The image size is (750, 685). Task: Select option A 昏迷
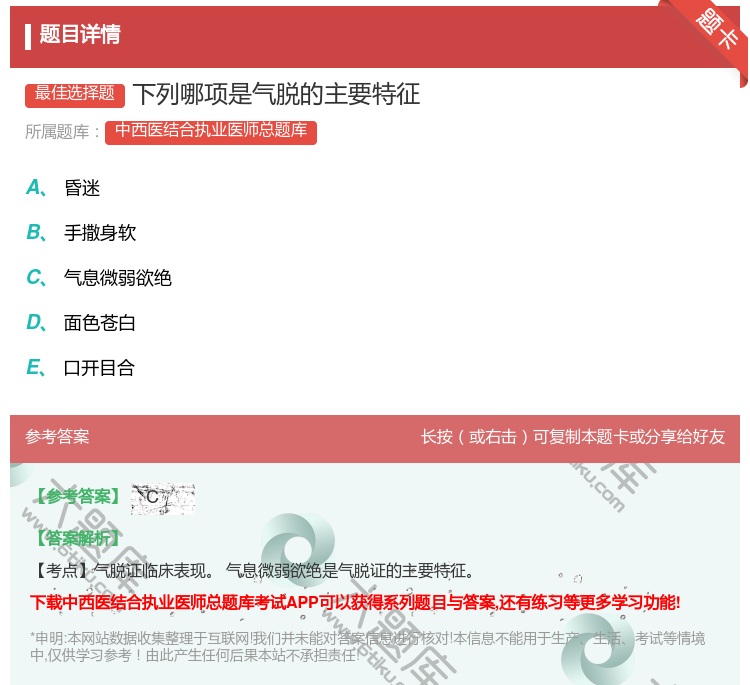[x=82, y=188]
